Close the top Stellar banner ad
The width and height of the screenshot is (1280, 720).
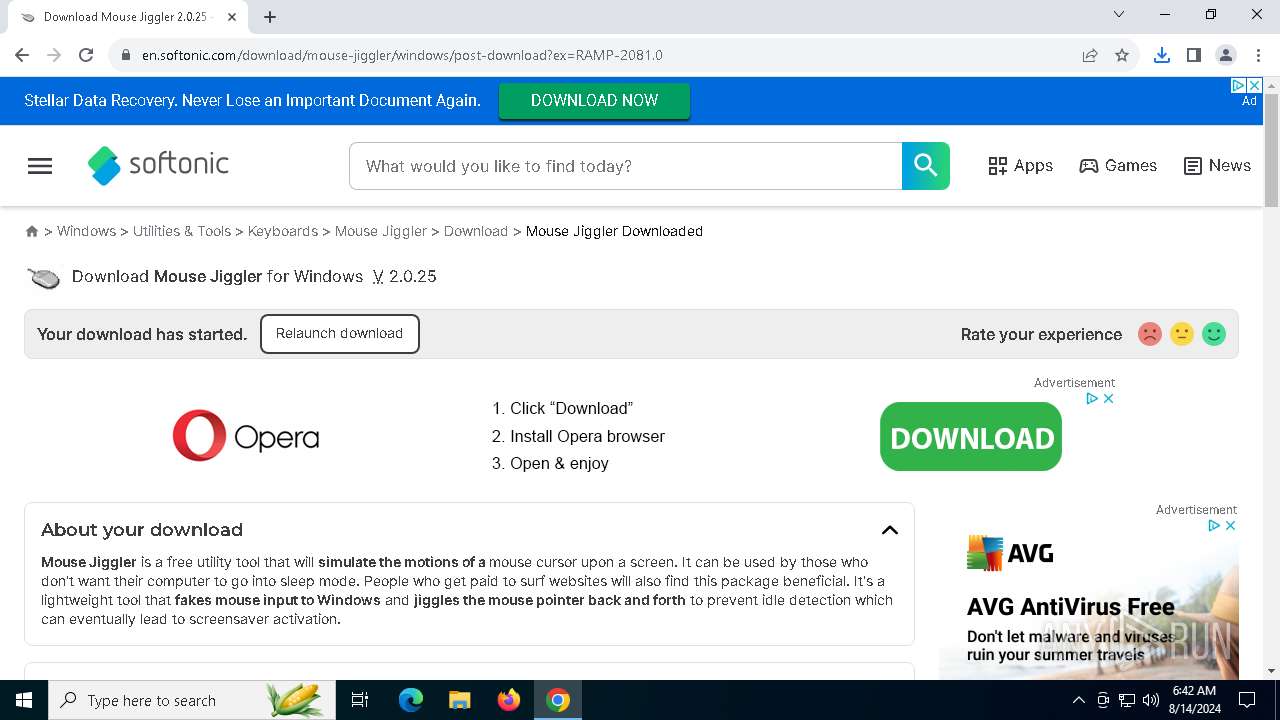click(1255, 86)
